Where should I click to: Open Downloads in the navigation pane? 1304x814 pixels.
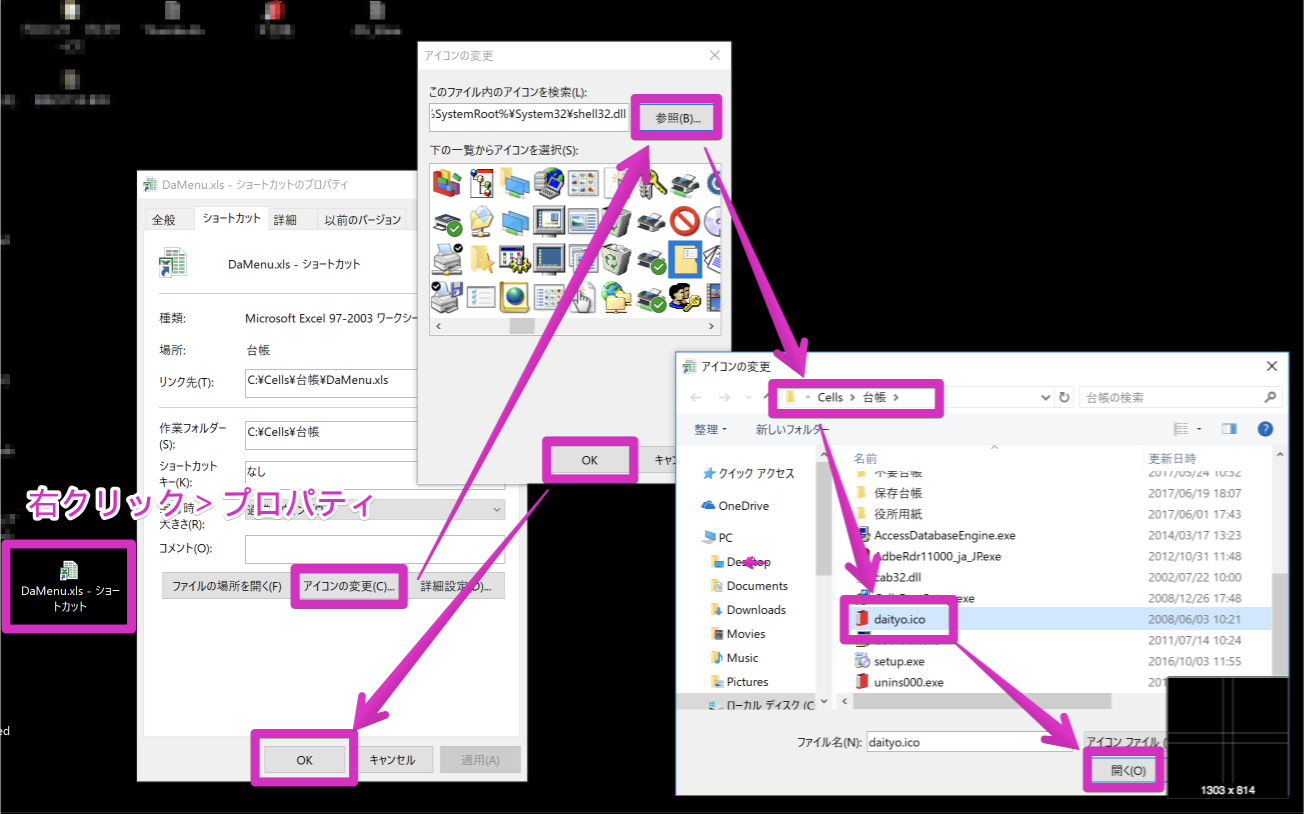(756, 610)
